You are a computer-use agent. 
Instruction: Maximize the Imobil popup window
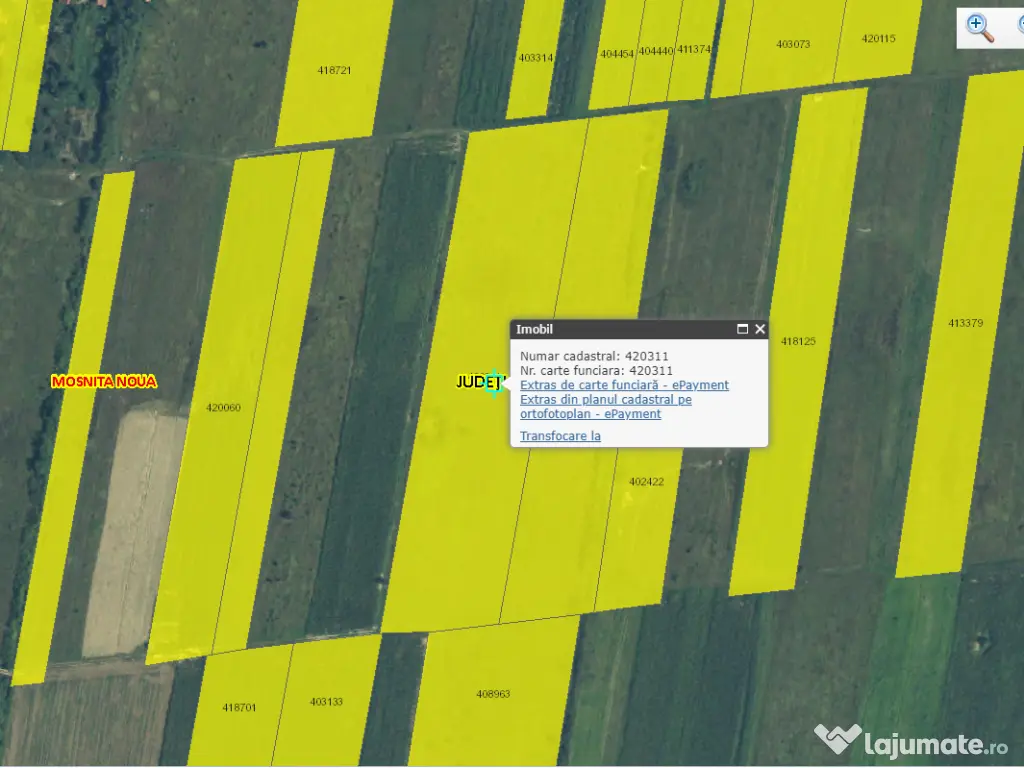coord(742,329)
